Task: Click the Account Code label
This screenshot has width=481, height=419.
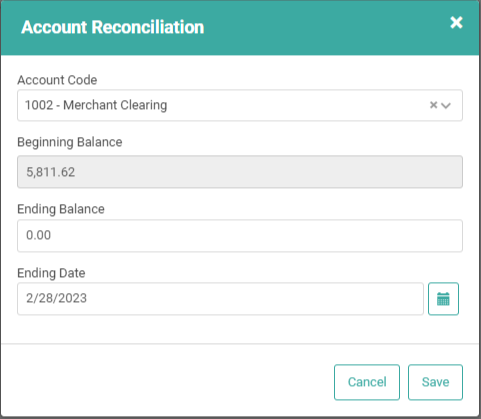Action: 57,80
